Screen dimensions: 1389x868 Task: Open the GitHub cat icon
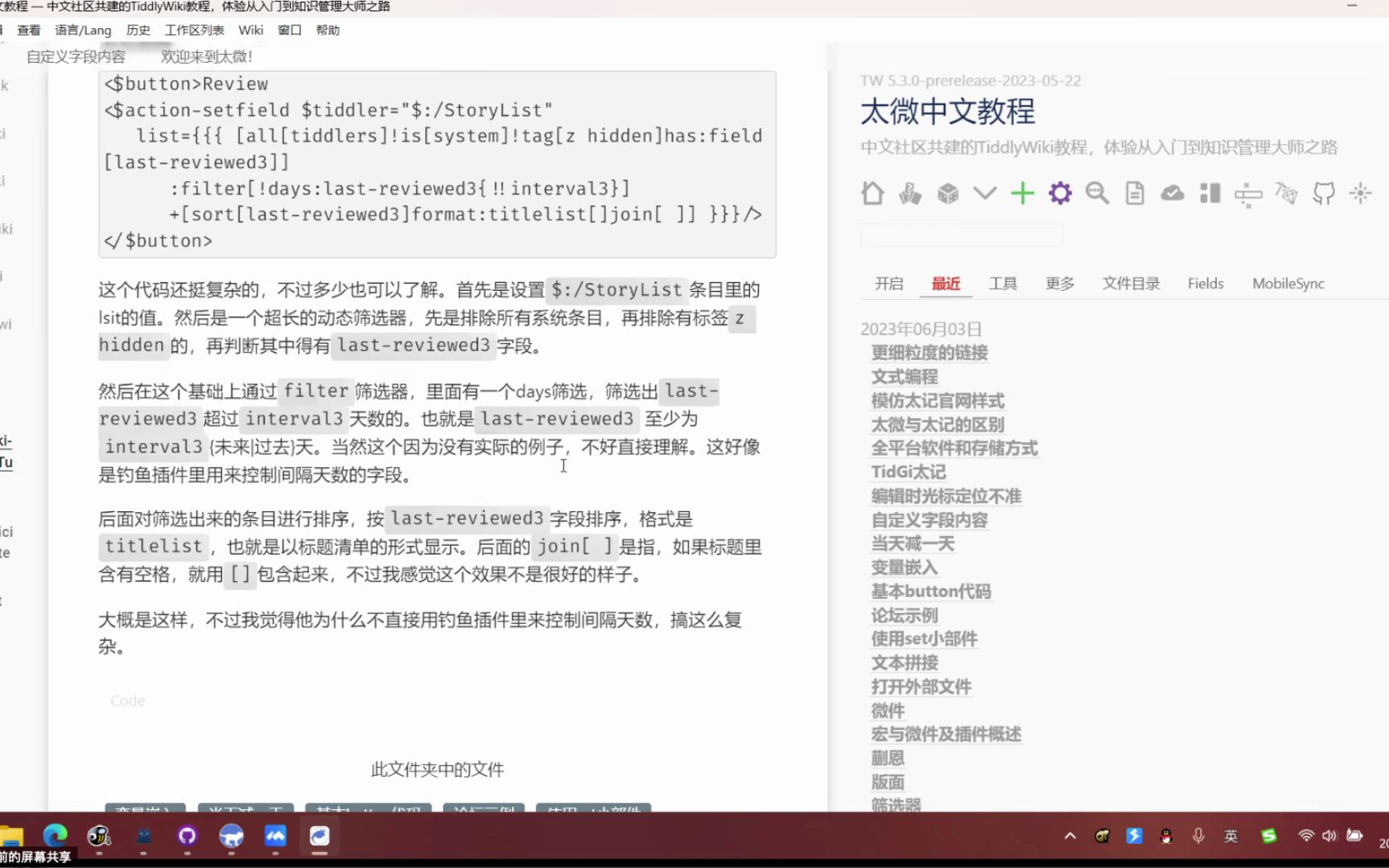coord(1323,193)
